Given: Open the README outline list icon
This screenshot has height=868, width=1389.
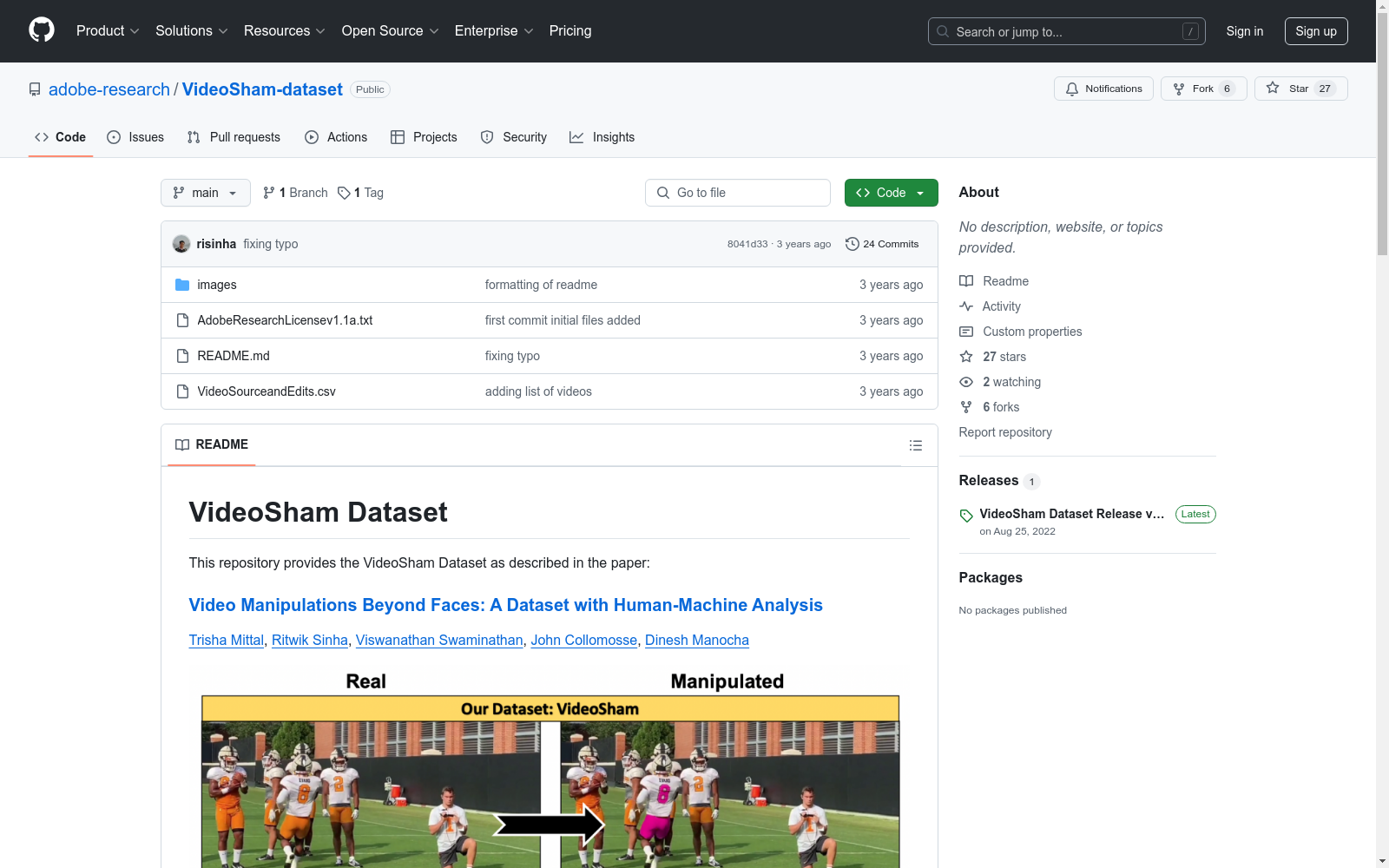Looking at the screenshot, I should pos(915,445).
